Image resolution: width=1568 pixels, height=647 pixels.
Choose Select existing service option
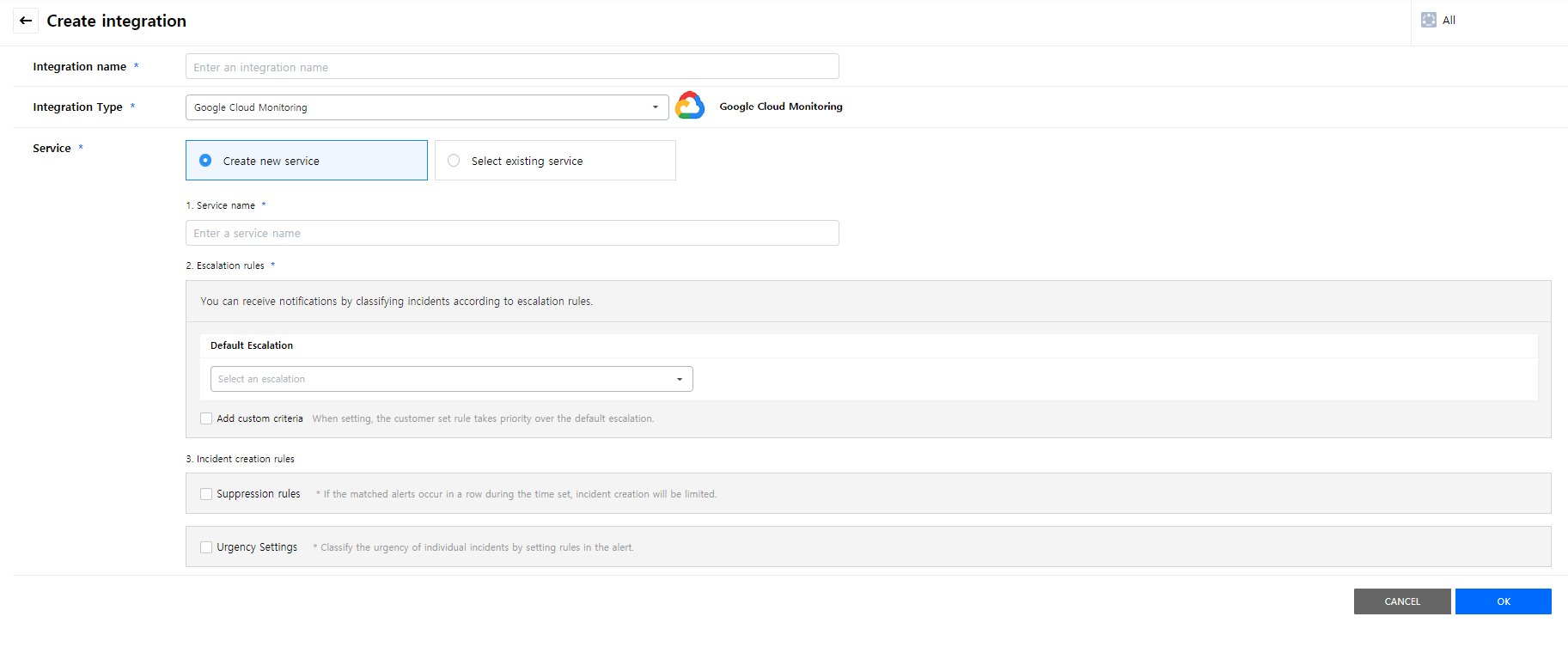pyautogui.click(x=454, y=161)
